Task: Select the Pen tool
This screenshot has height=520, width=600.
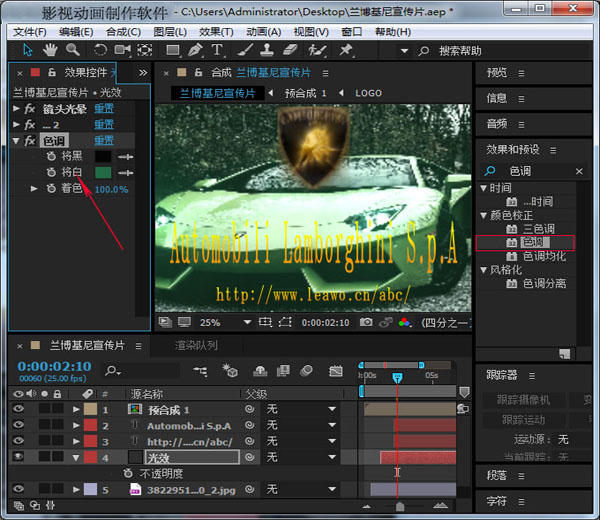Action: [x=195, y=50]
